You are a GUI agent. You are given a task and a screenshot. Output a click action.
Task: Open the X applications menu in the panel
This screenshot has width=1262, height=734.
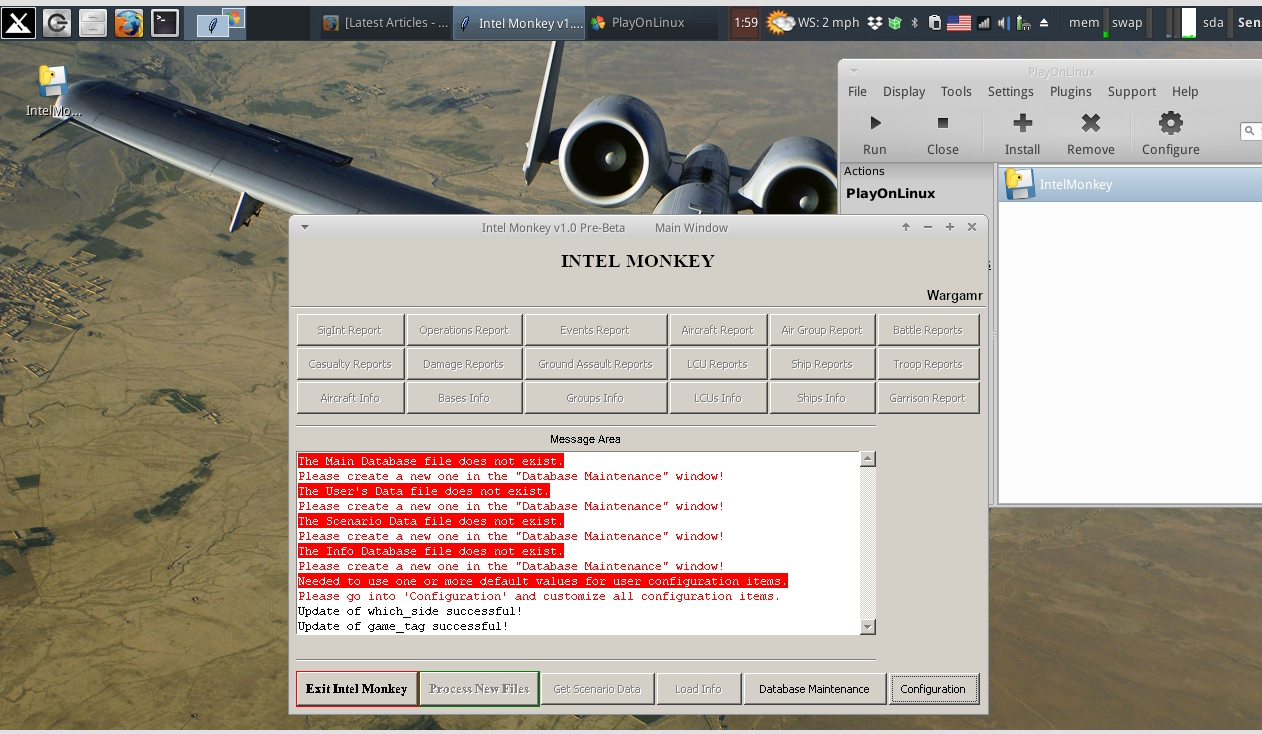[x=19, y=22]
